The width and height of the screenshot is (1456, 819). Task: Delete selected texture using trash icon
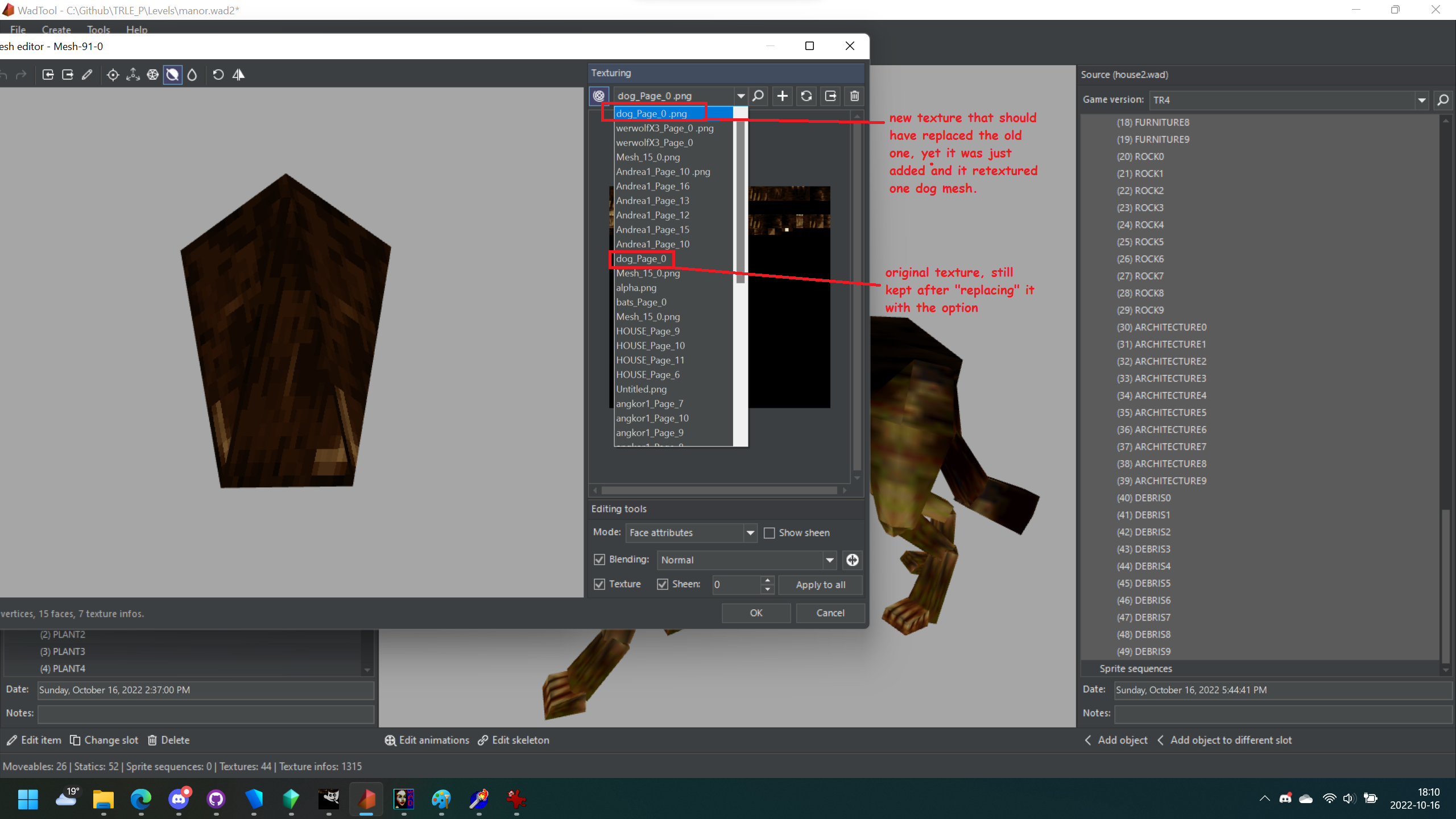[x=854, y=96]
